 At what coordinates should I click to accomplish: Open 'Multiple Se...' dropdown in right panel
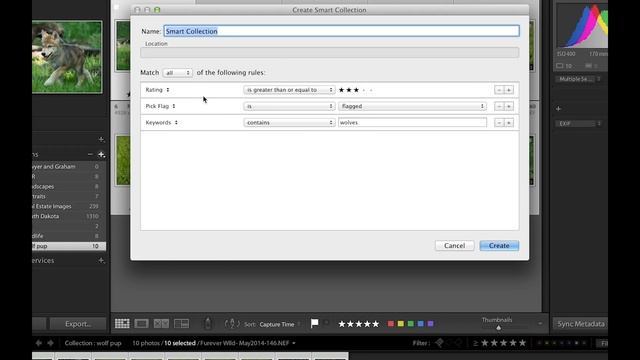point(580,79)
